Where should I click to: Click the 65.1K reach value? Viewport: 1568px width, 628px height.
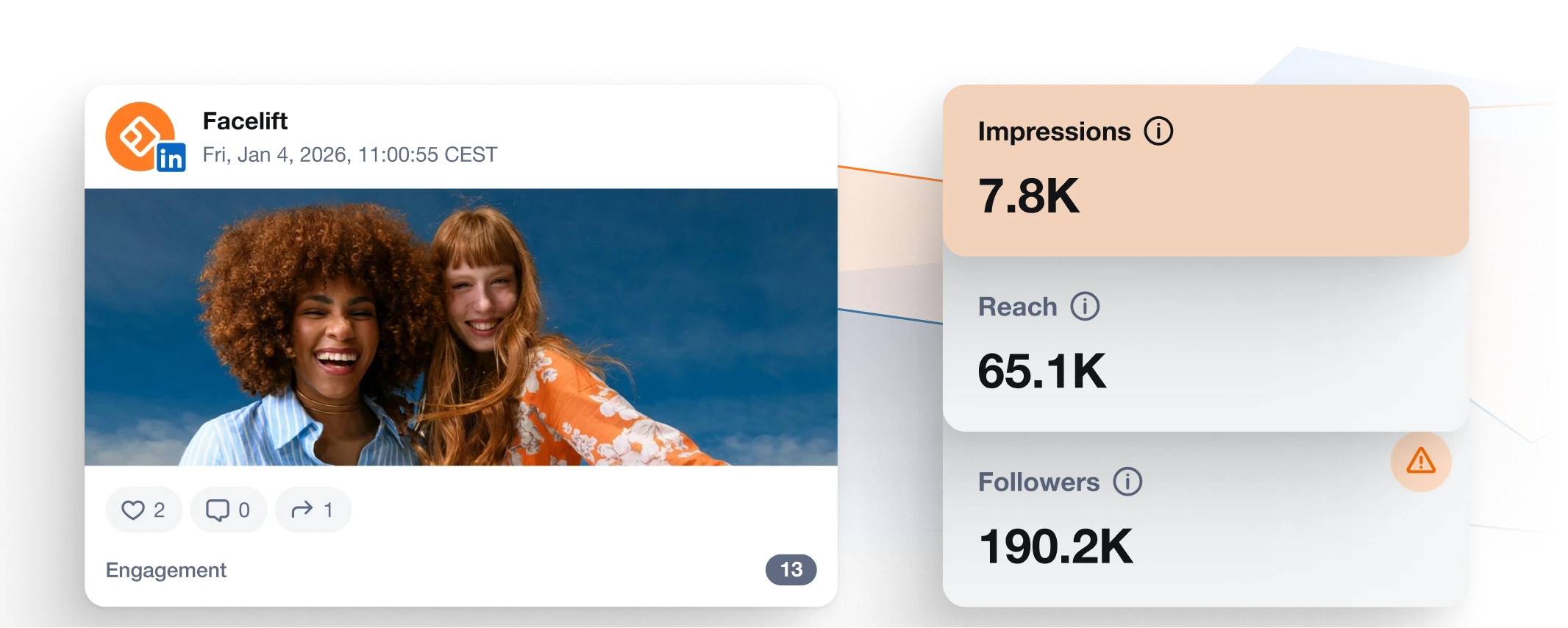(x=1042, y=371)
